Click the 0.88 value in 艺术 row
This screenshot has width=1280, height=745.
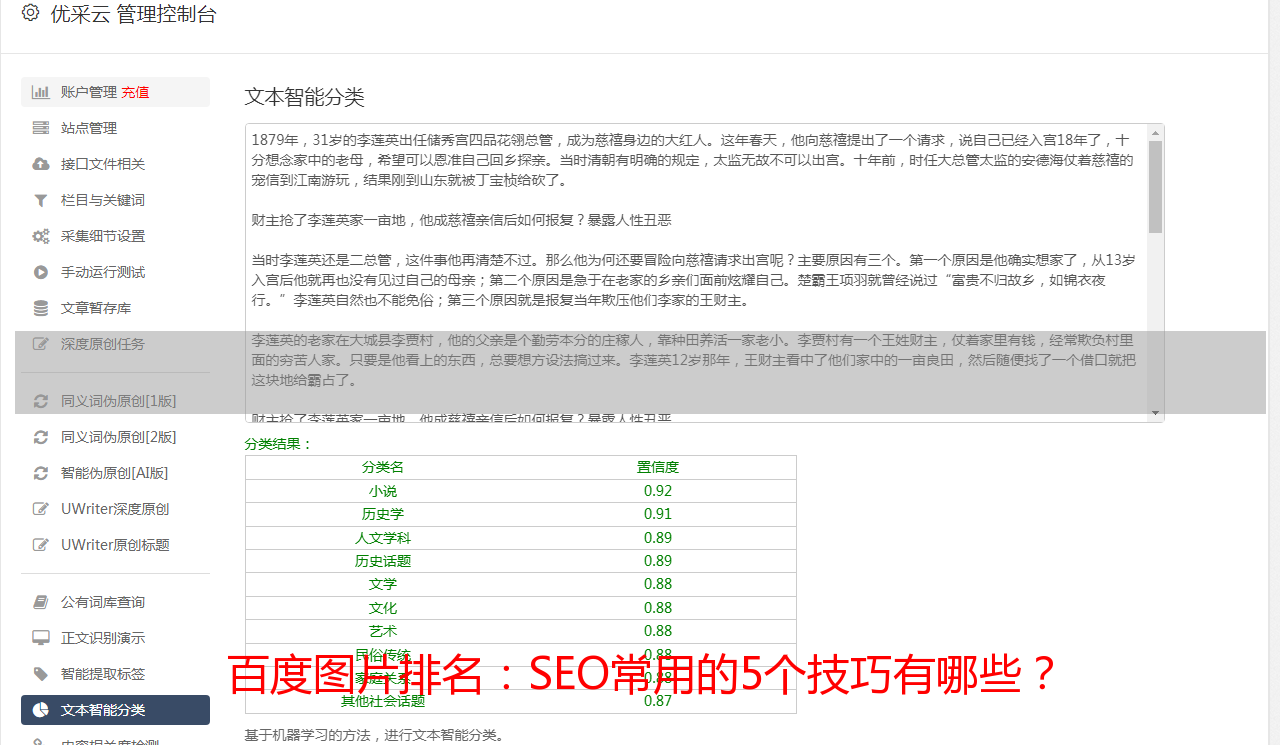tap(658, 631)
